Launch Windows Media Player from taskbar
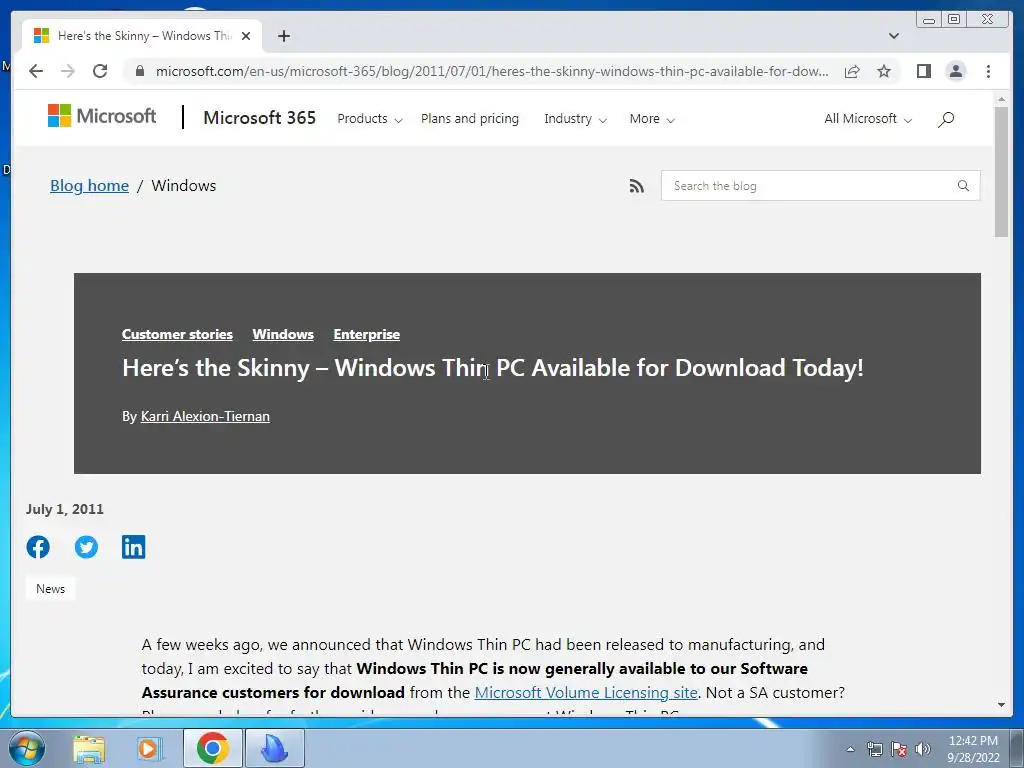Viewport: 1024px width, 768px height. 149,749
